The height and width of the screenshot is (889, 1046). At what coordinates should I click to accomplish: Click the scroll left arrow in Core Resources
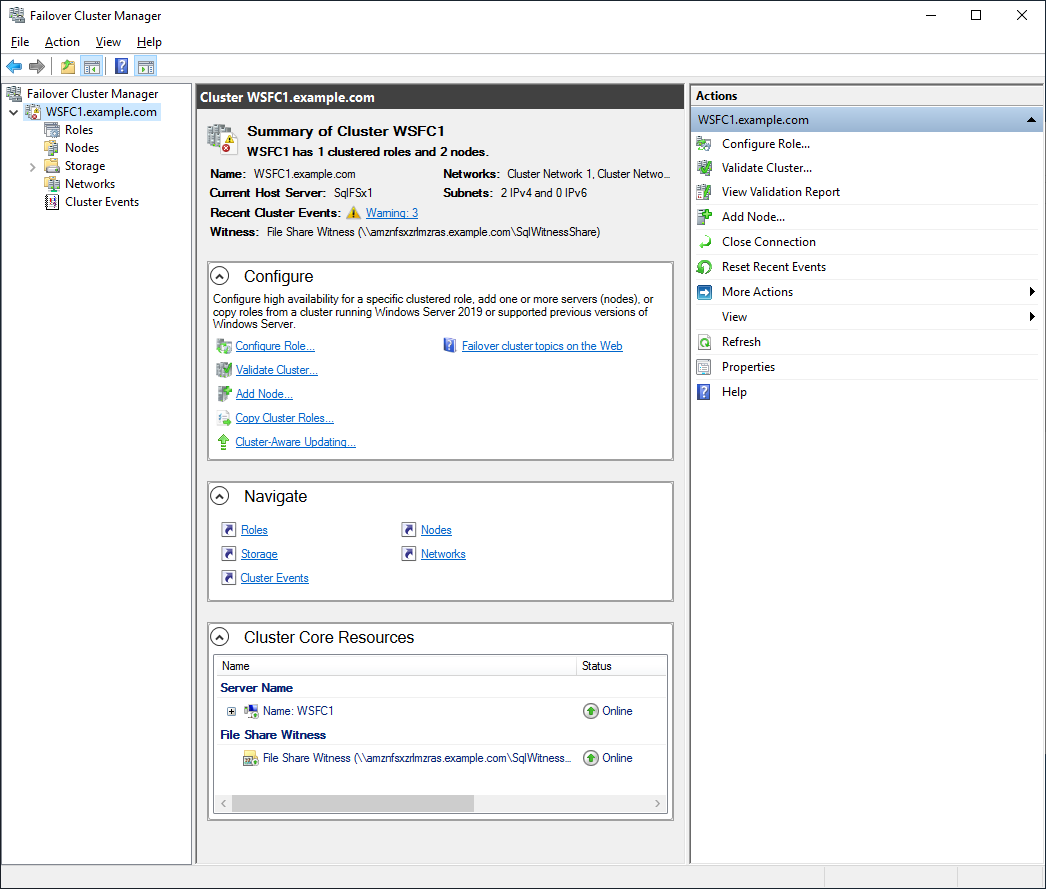223,804
